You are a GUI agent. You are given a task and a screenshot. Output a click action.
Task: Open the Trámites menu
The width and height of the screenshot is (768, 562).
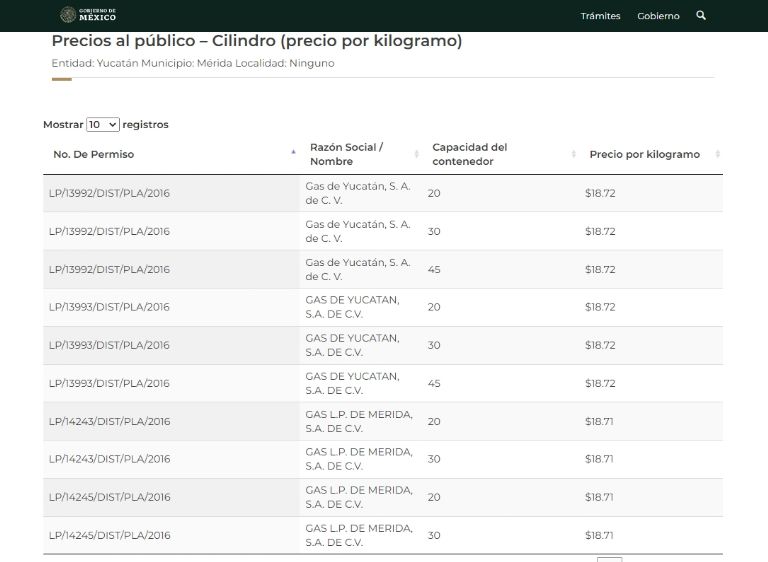point(600,16)
